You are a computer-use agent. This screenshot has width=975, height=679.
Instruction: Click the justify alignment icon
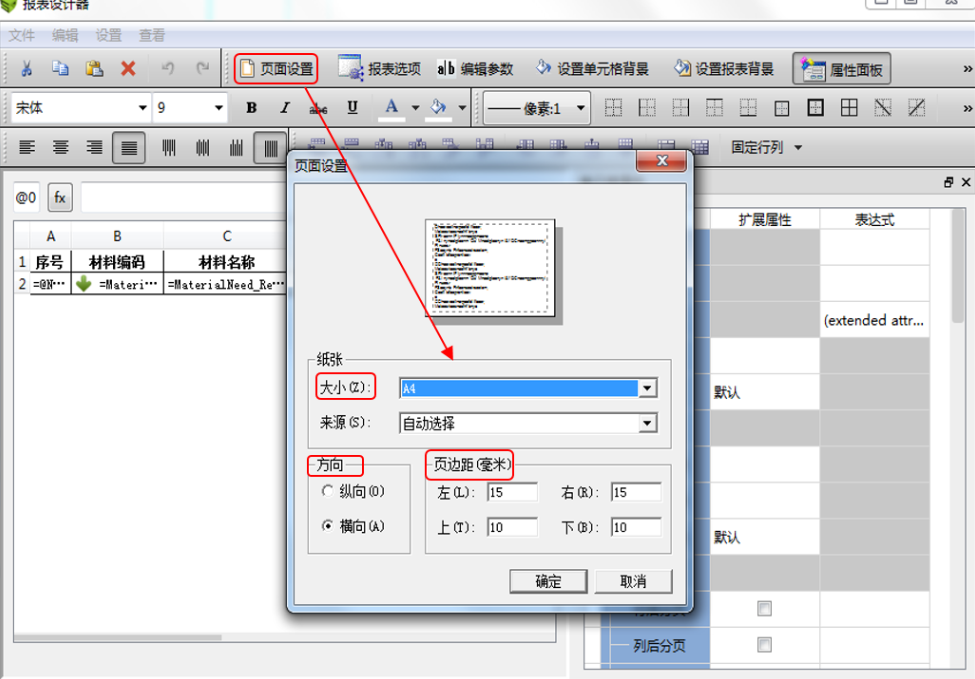129,147
